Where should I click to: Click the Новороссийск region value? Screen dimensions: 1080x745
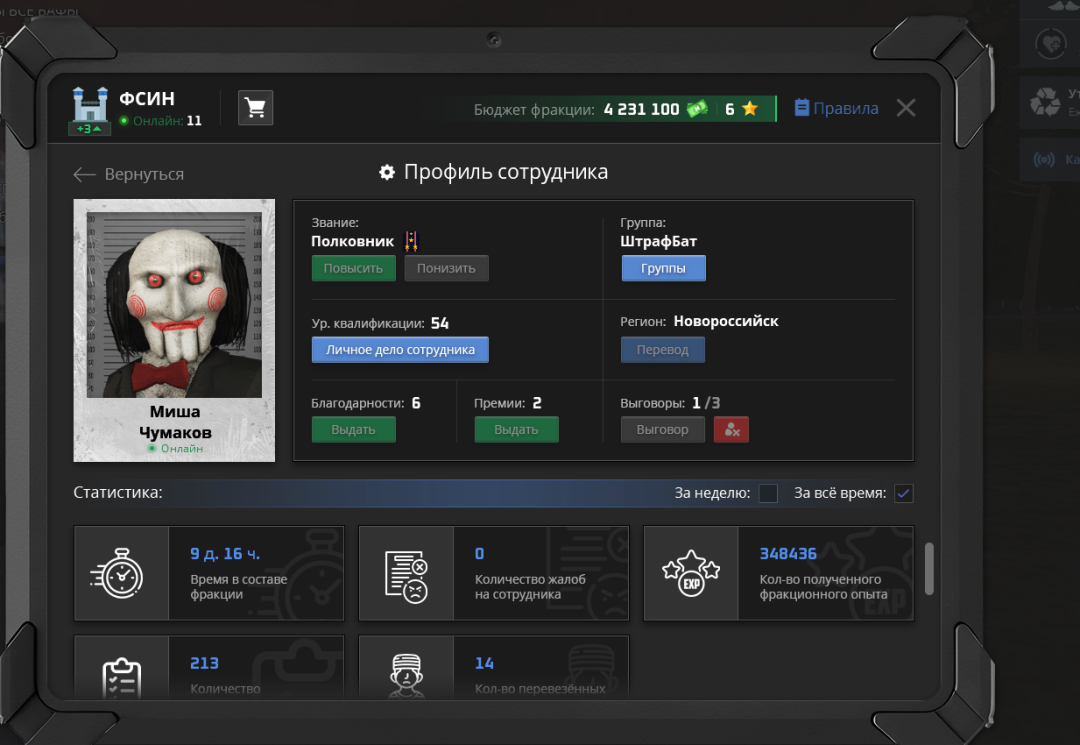pos(726,321)
